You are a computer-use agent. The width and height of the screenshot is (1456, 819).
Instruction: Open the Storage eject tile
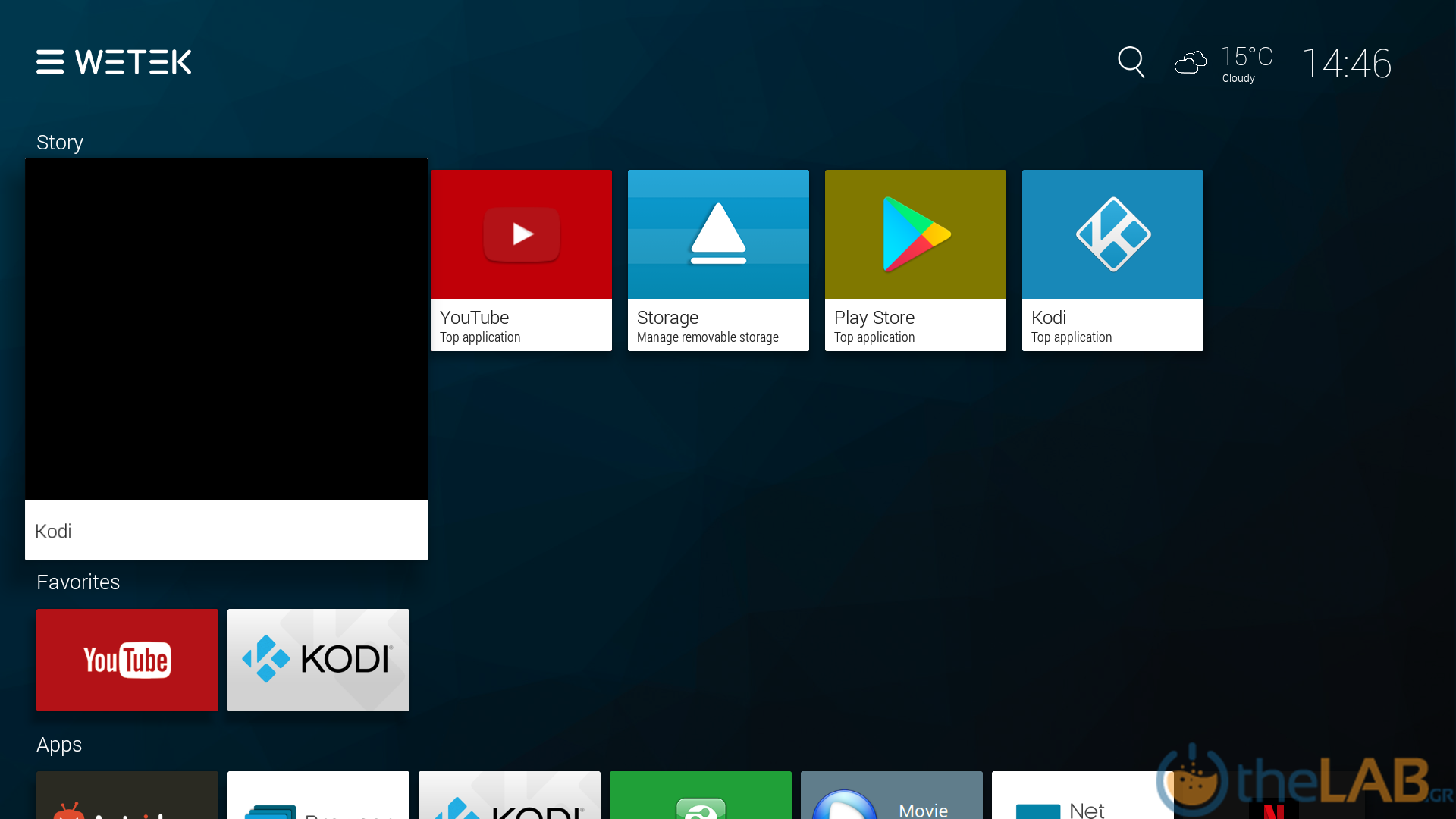click(718, 259)
